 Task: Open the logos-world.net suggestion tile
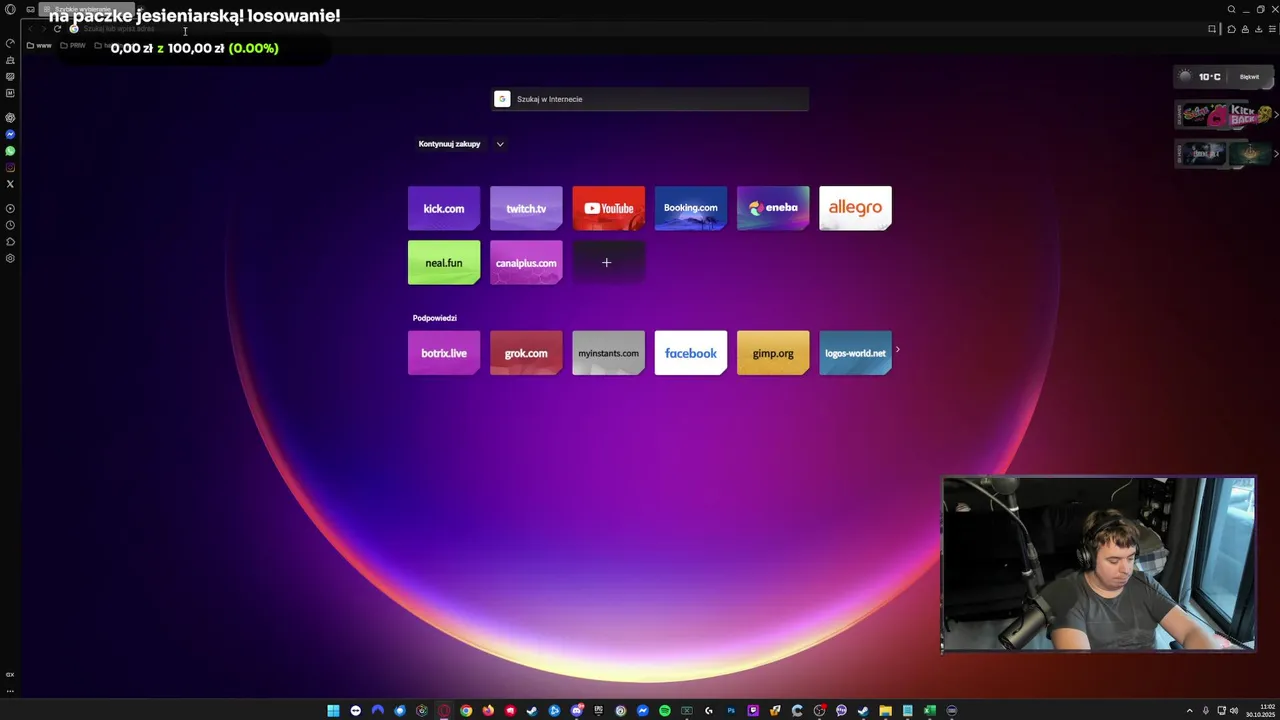[x=855, y=353]
